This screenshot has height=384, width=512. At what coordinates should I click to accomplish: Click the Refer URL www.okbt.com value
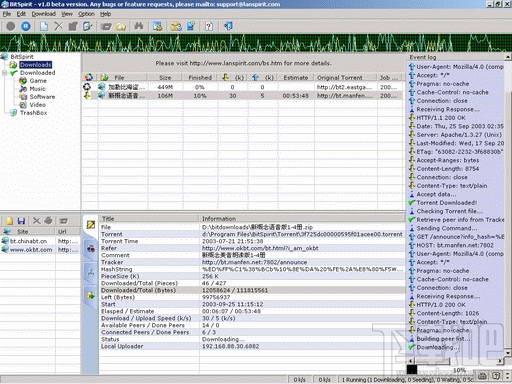click(260, 248)
